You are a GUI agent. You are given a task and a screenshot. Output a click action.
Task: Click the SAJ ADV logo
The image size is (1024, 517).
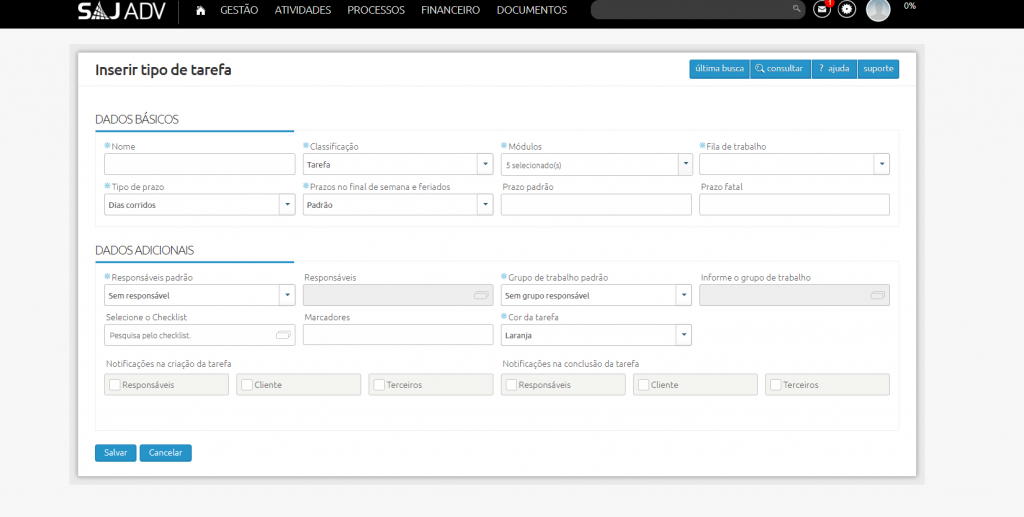(122, 10)
